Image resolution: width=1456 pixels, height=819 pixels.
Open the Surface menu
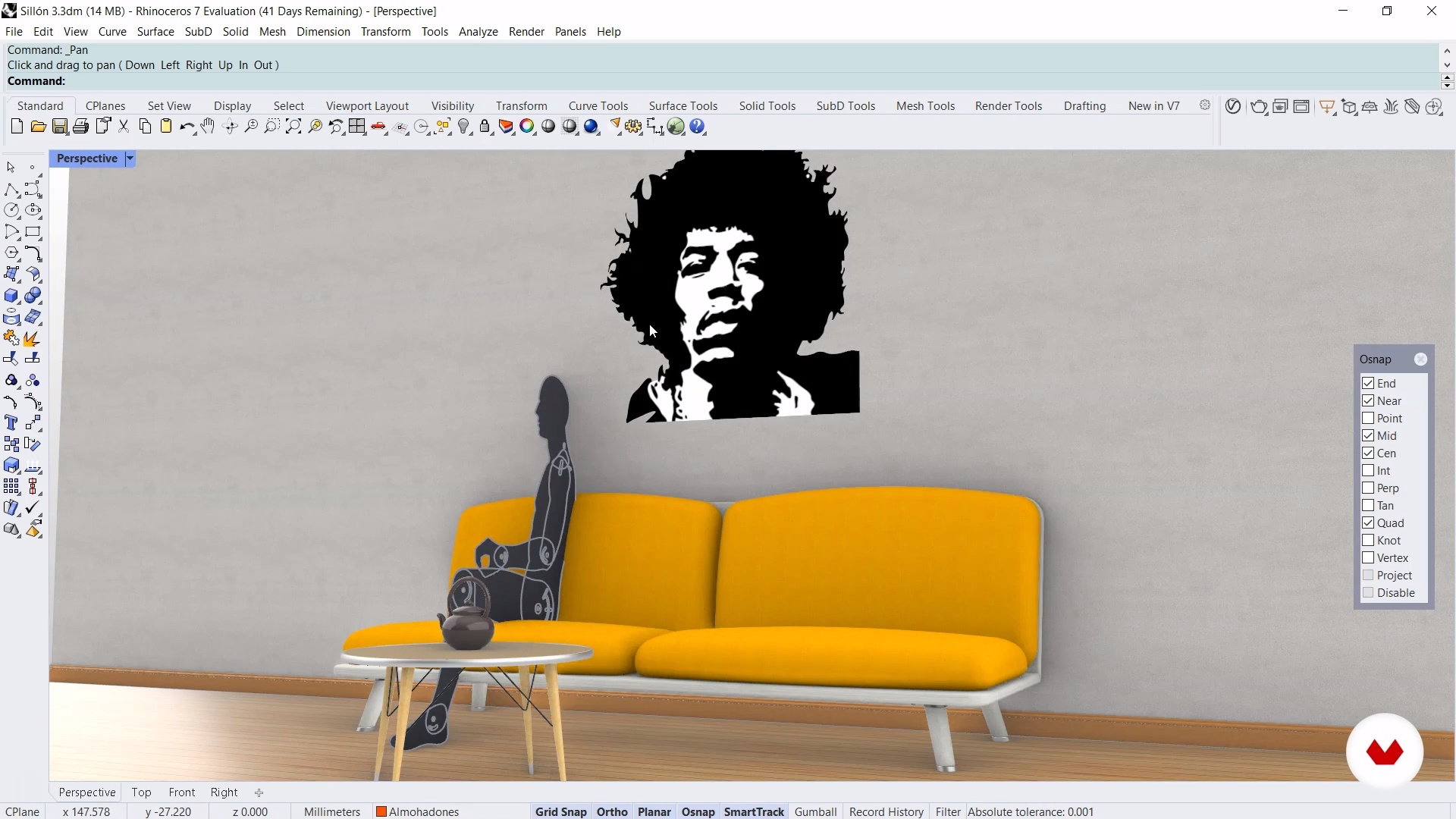[x=155, y=32]
